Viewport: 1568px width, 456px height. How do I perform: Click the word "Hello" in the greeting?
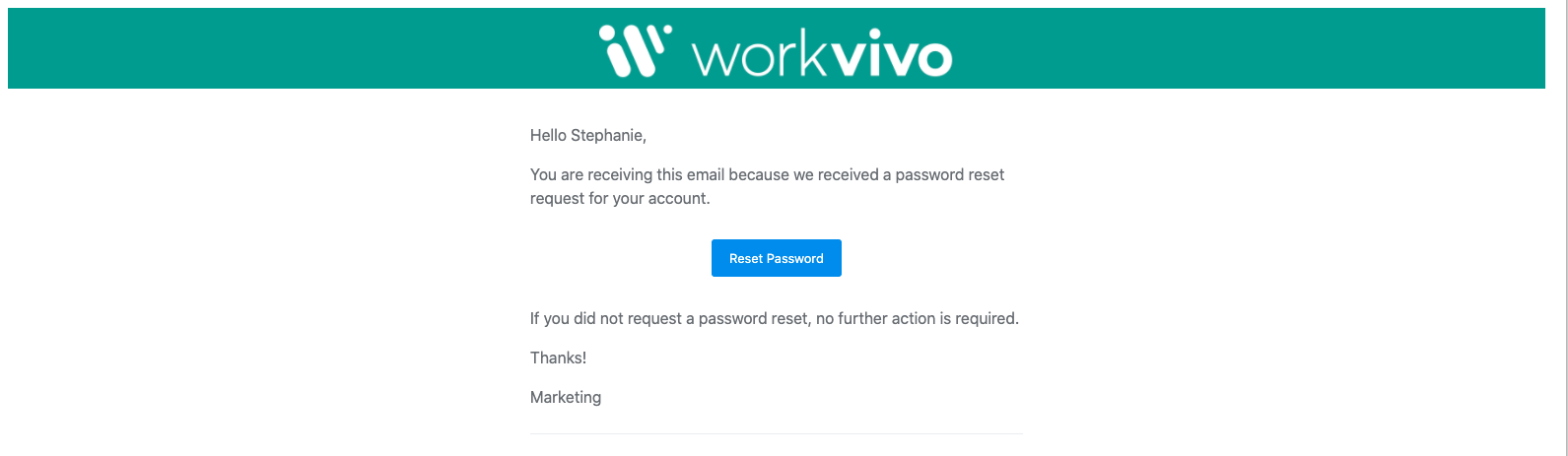click(548, 136)
